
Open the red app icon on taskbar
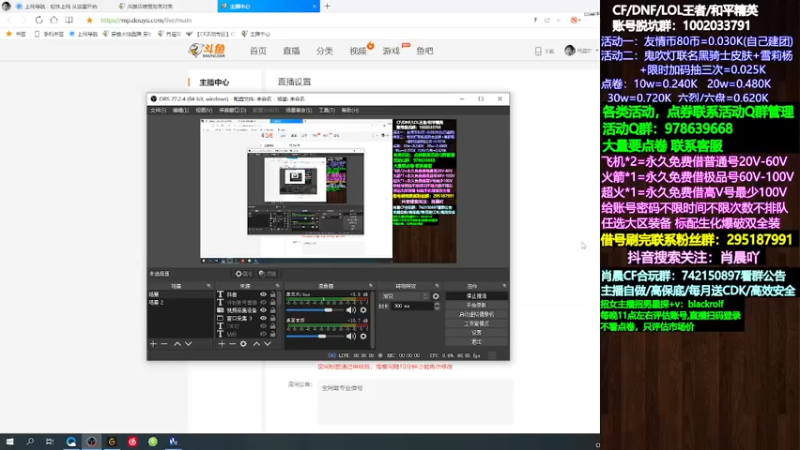point(133,442)
